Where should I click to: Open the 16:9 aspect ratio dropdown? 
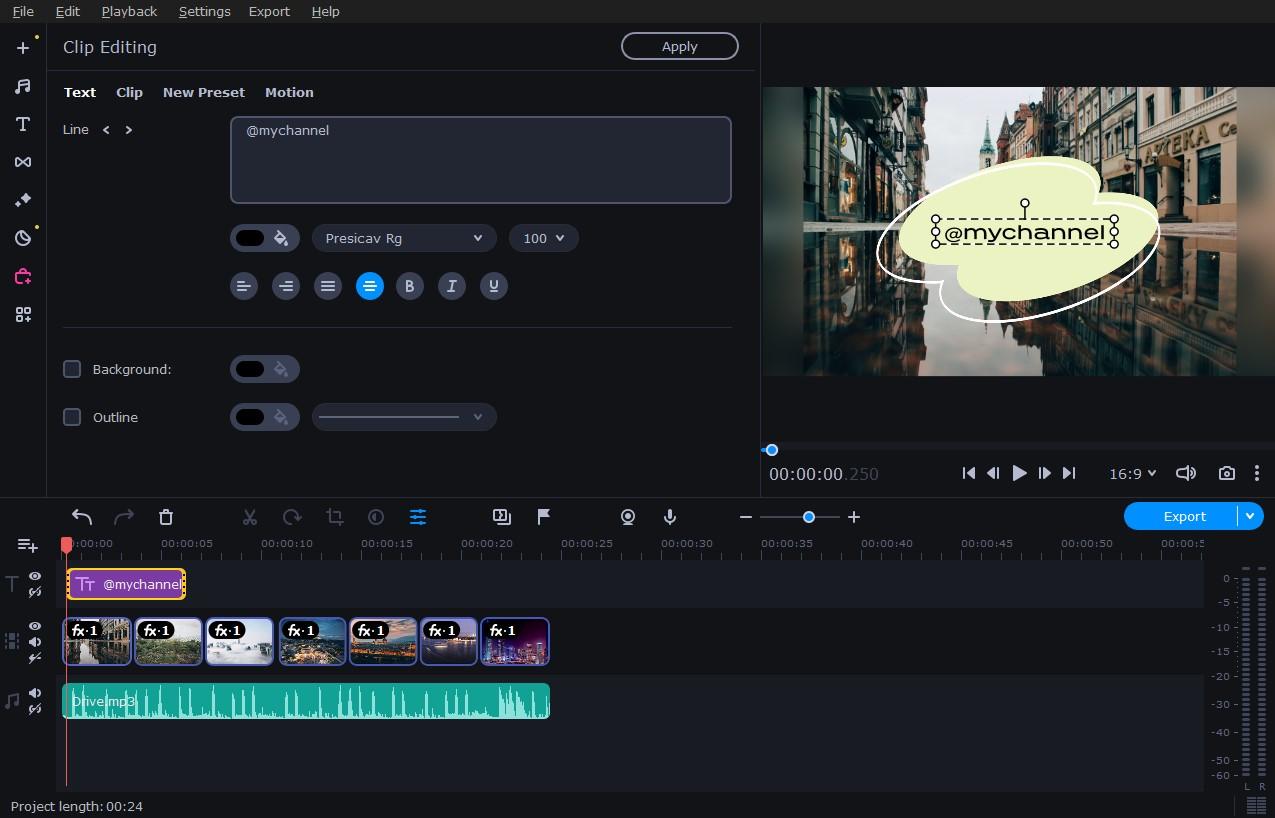(x=1132, y=473)
